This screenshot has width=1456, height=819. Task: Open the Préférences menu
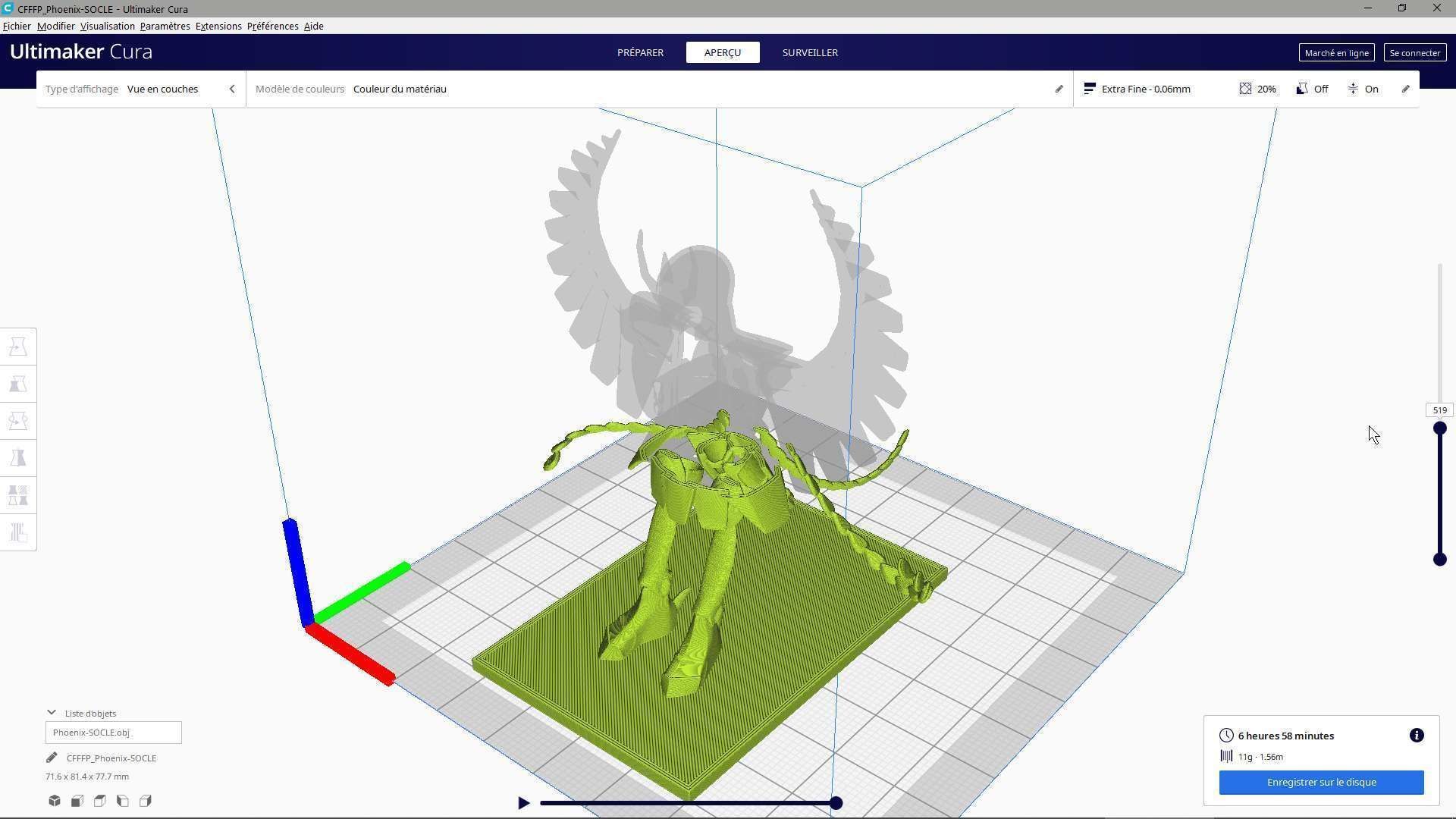(x=272, y=26)
